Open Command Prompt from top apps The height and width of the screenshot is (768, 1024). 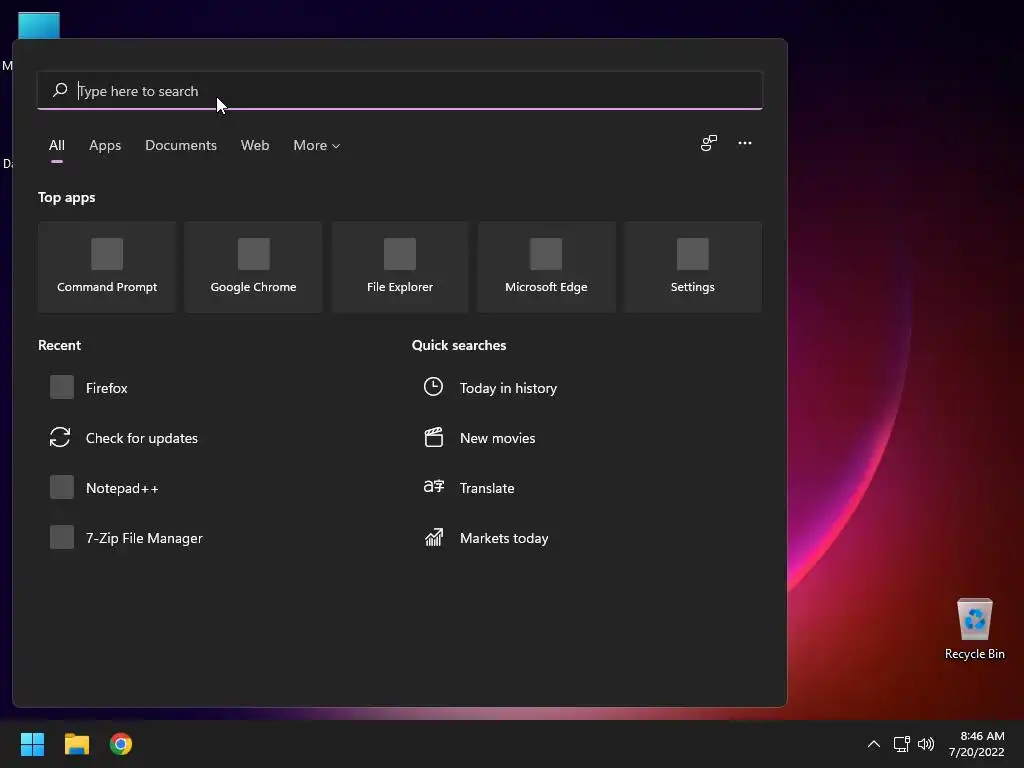pyautogui.click(x=107, y=267)
